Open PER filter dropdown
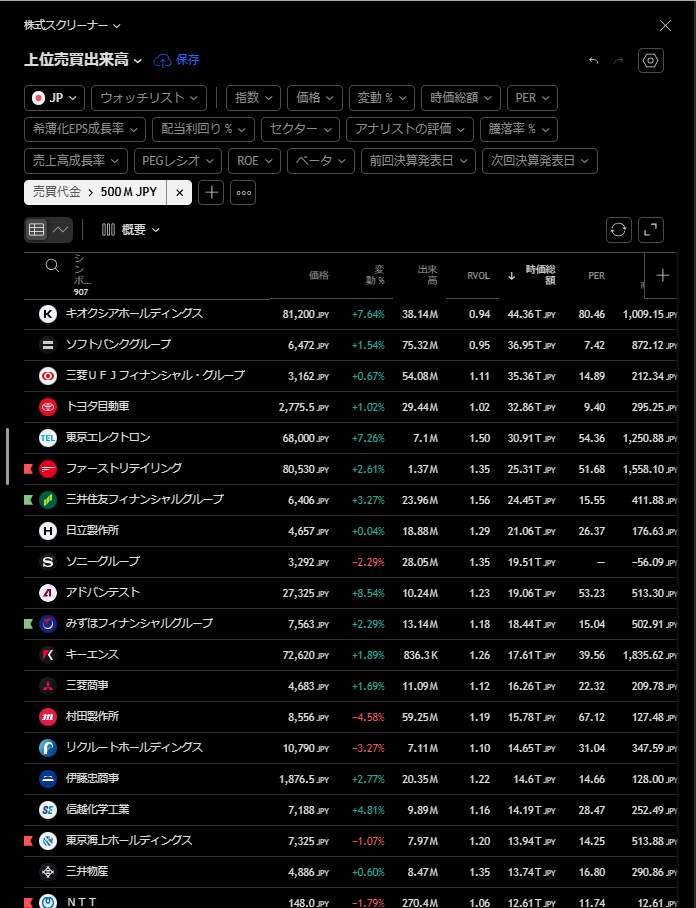 (532, 98)
